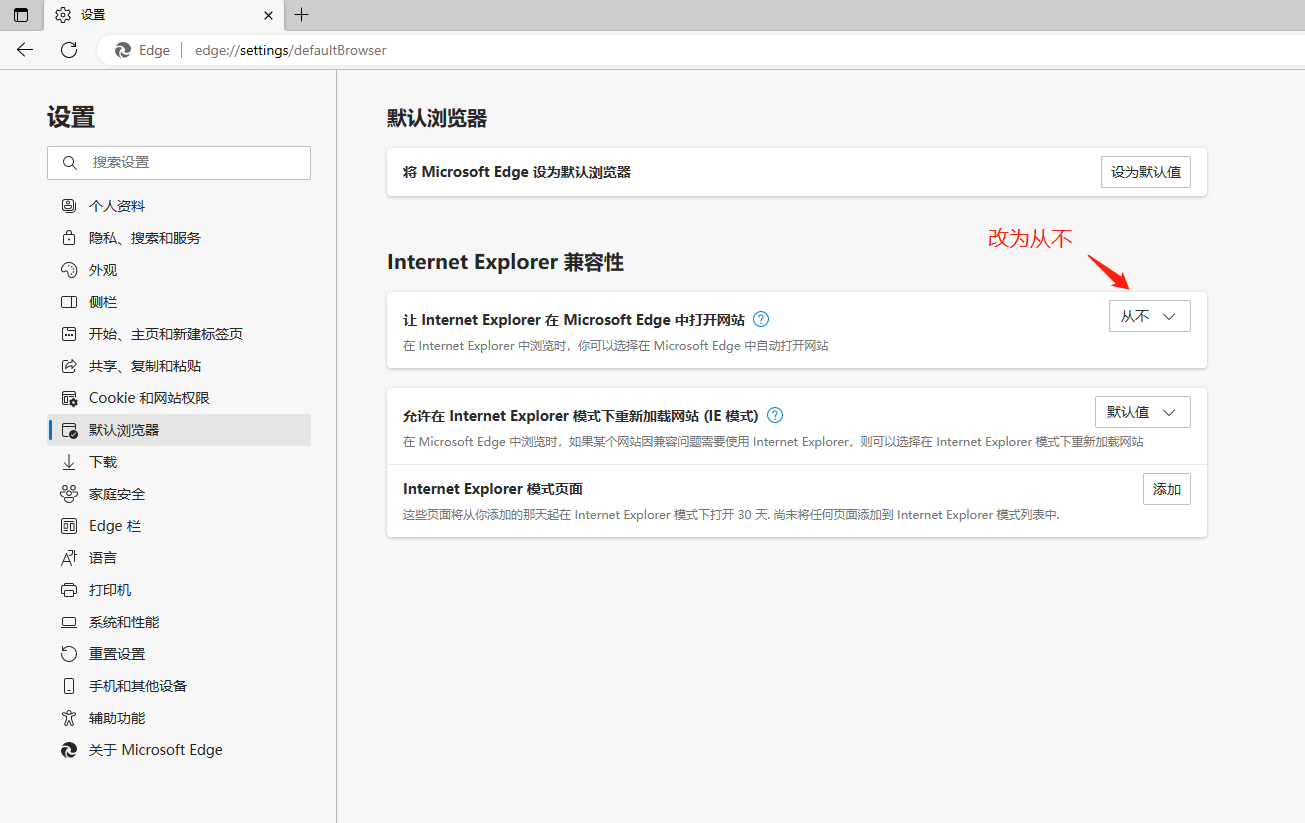Select 默认浏览器 in the sidebar
The image size is (1305, 823).
click(179, 430)
